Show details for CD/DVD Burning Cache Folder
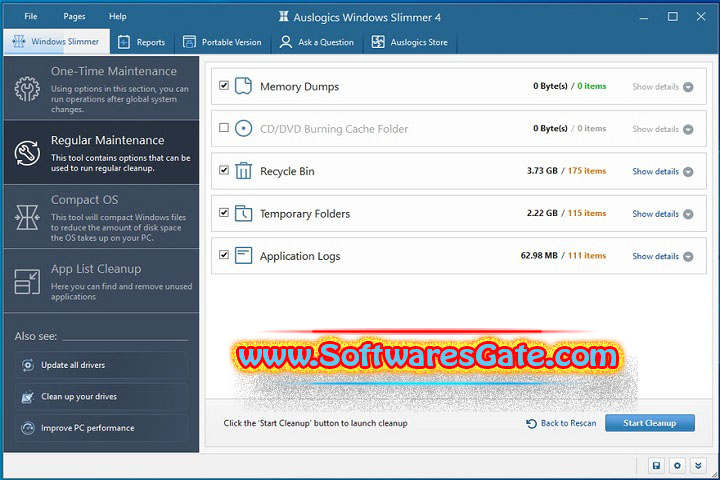The height and width of the screenshot is (480, 720). [x=655, y=129]
